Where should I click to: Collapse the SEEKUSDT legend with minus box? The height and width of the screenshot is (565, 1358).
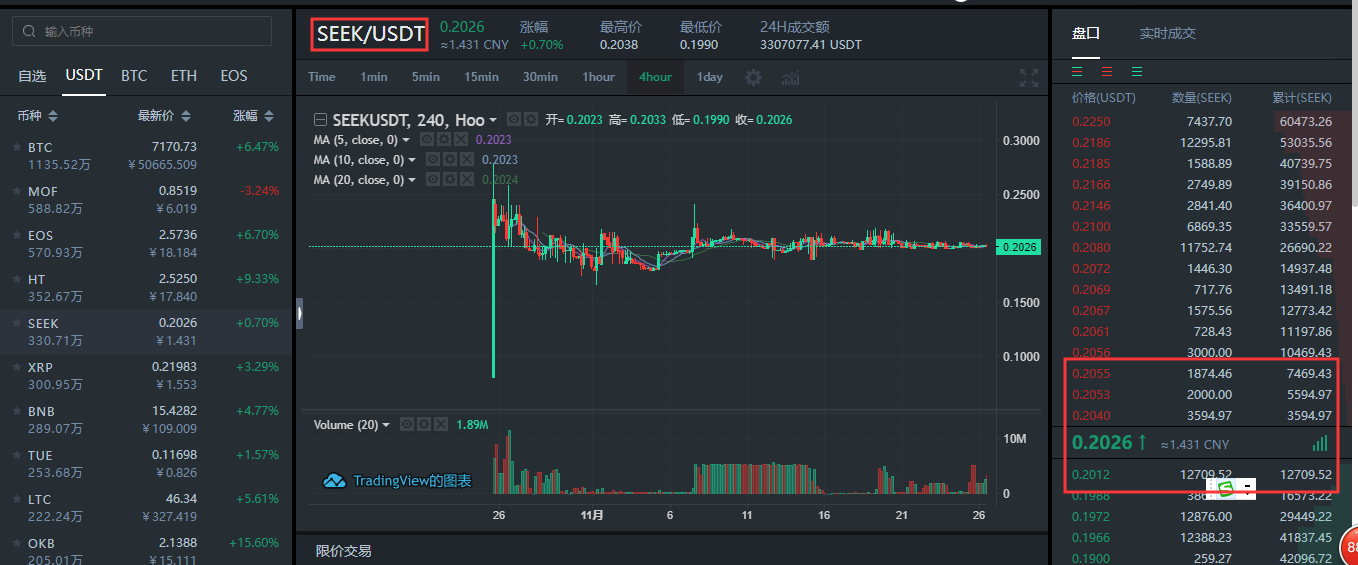click(320, 119)
